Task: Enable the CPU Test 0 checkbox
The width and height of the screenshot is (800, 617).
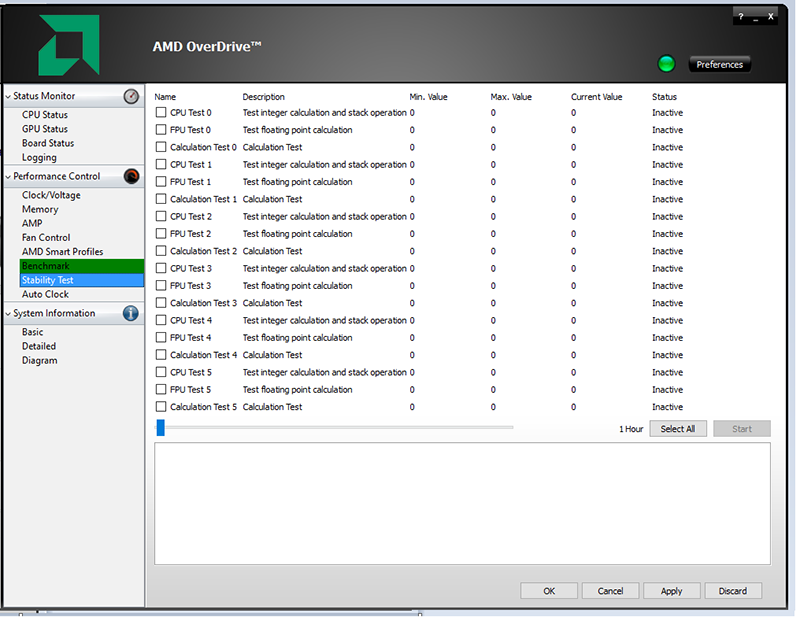Action: click(161, 112)
